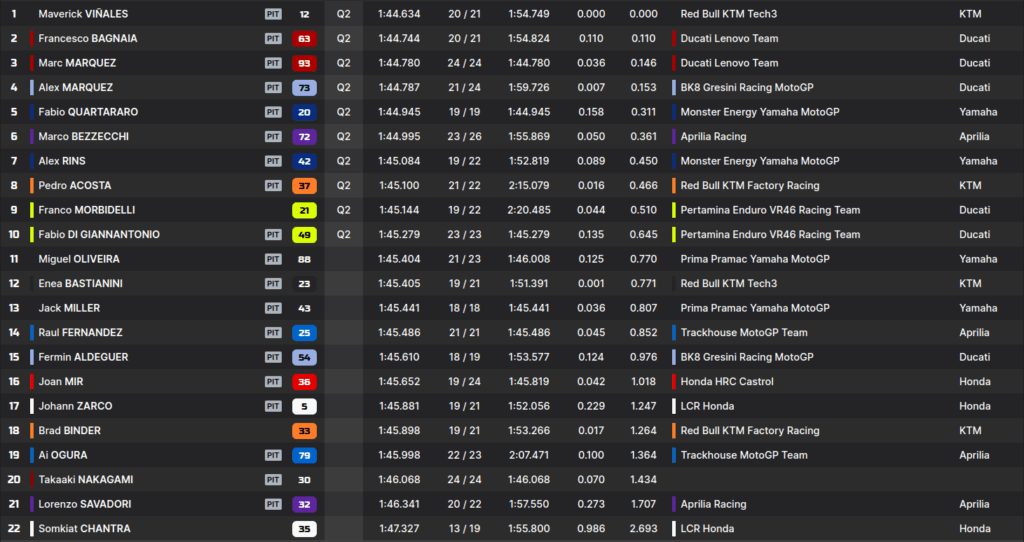The height and width of the screenshot is (542, 1024).
Task: Select rider name Miguel OLIVEIRA
Action: [79, 259]
